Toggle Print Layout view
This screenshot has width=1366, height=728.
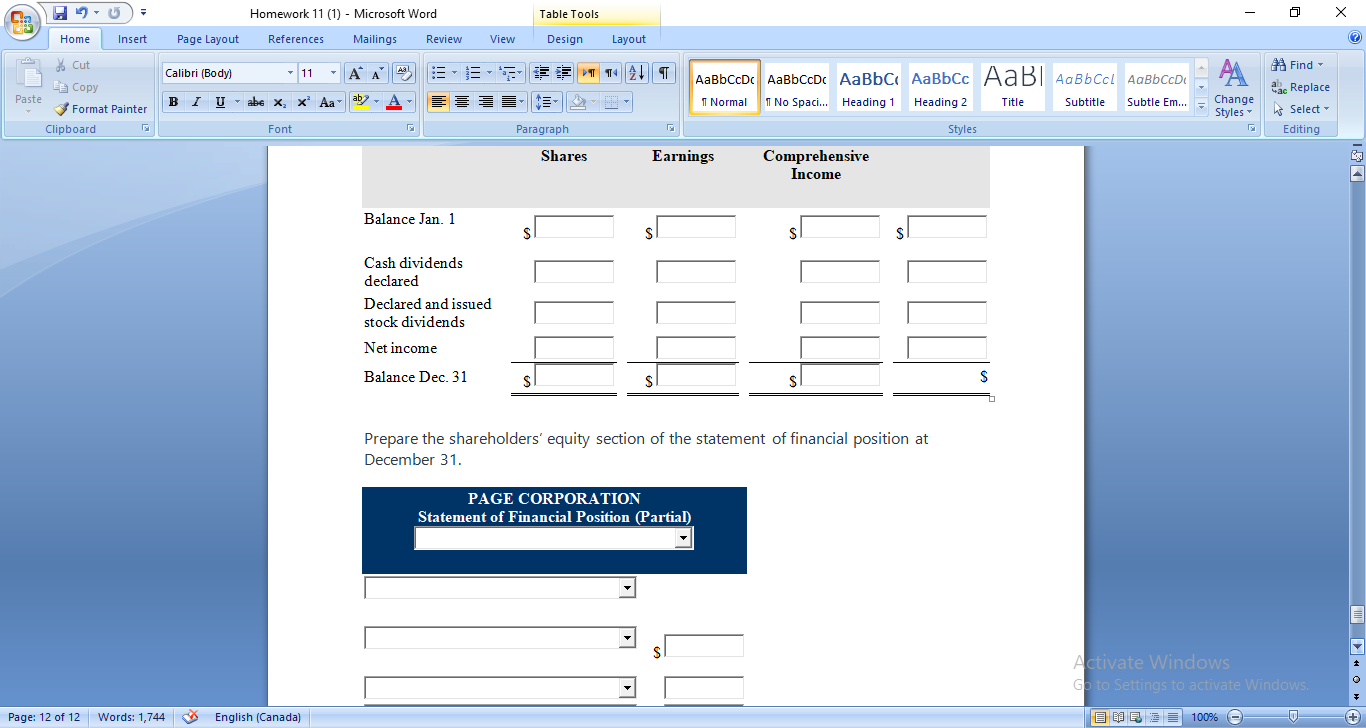click(1100, 717)
